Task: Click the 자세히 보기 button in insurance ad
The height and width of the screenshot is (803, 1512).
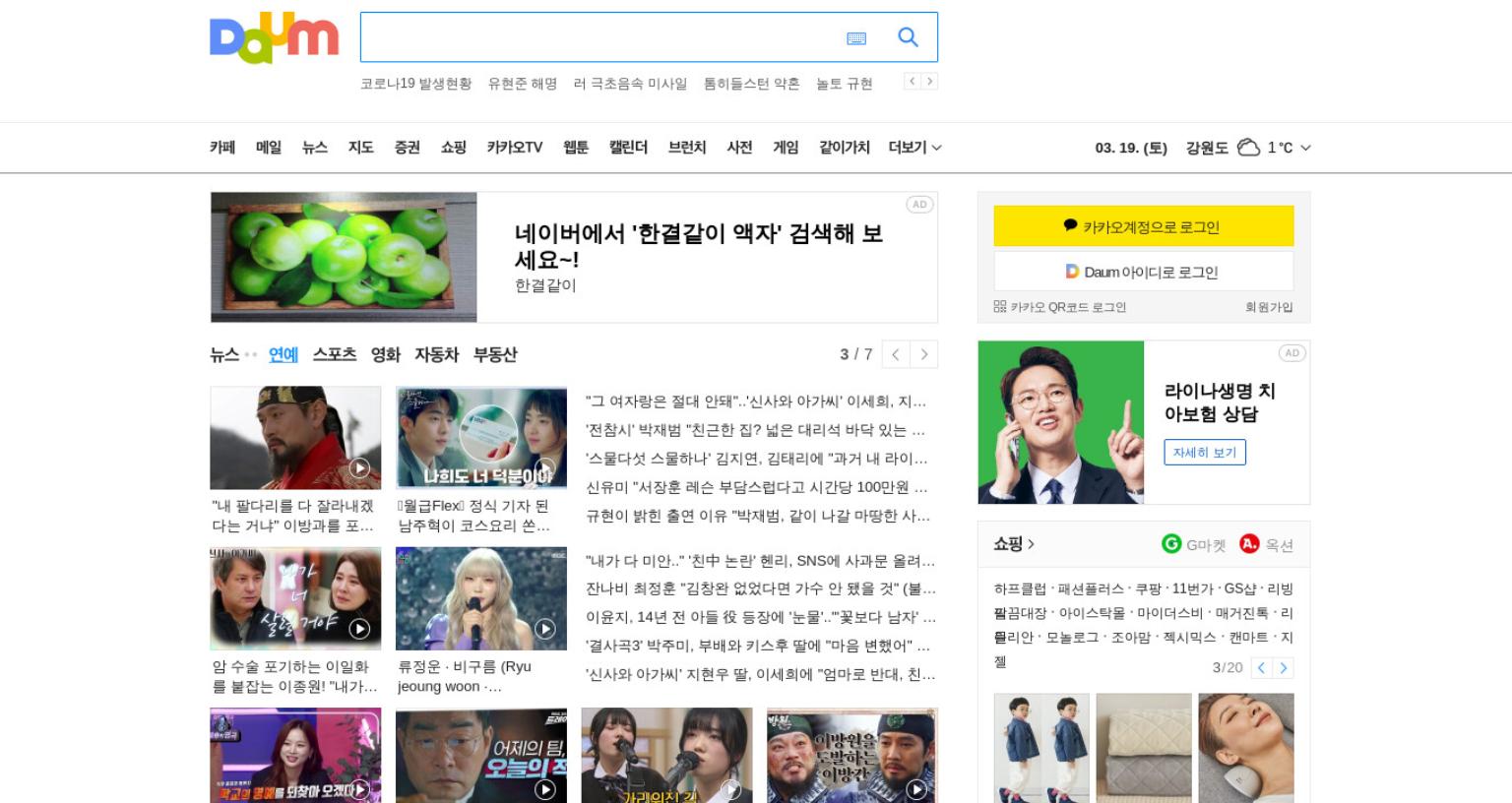Action: point(1205,452)
